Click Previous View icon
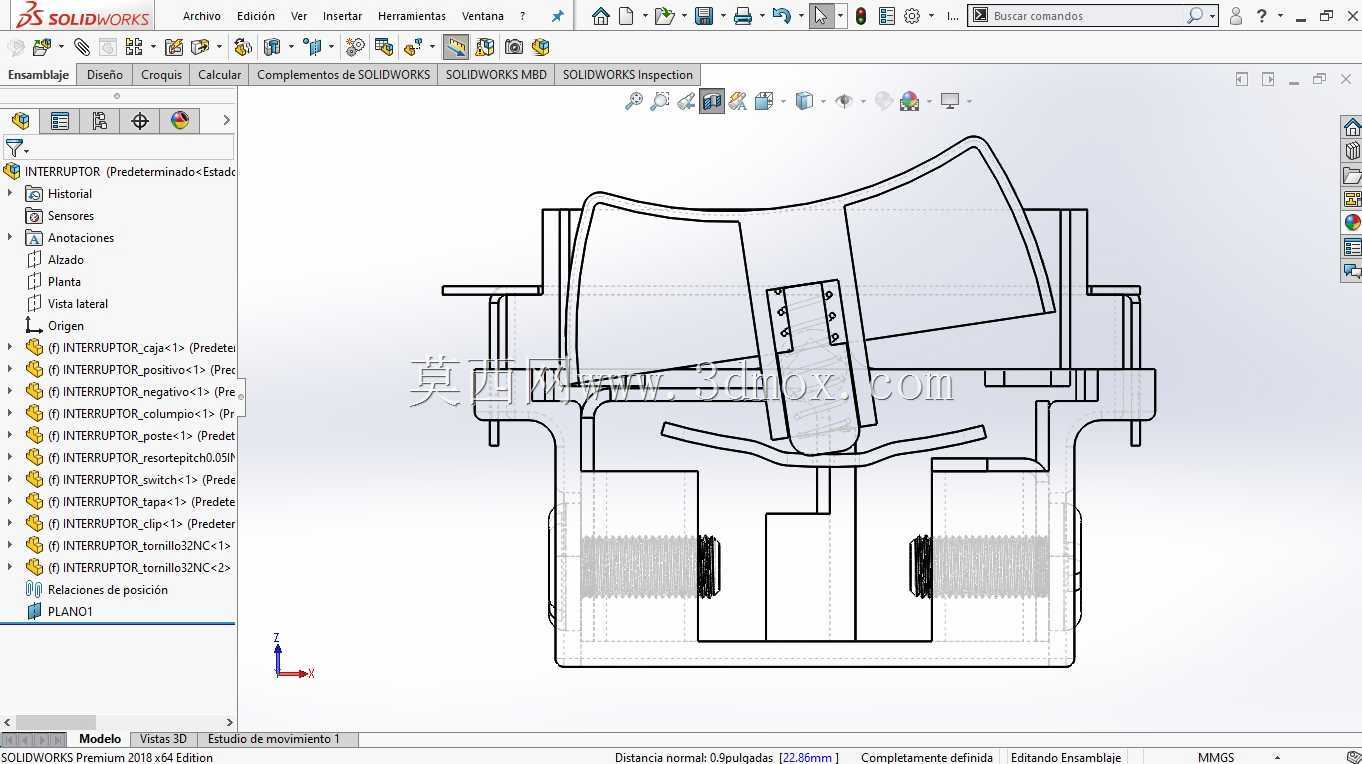The image size is (1362, 764). point(686,101)
